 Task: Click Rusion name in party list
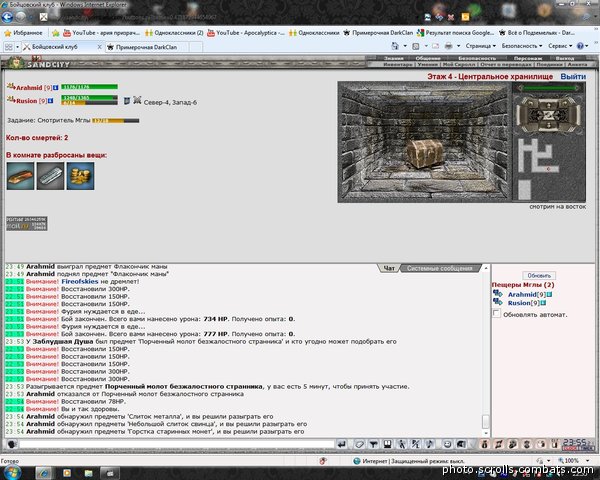[27, 101]
